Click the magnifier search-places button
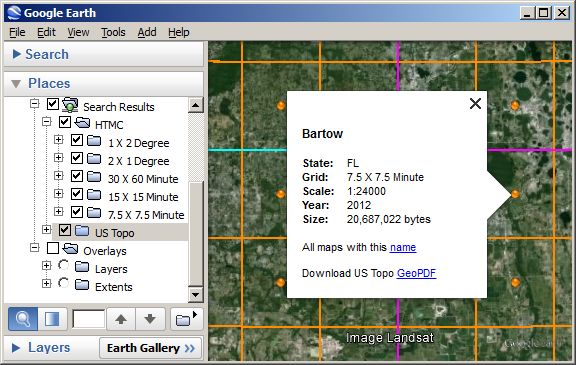 23,319
